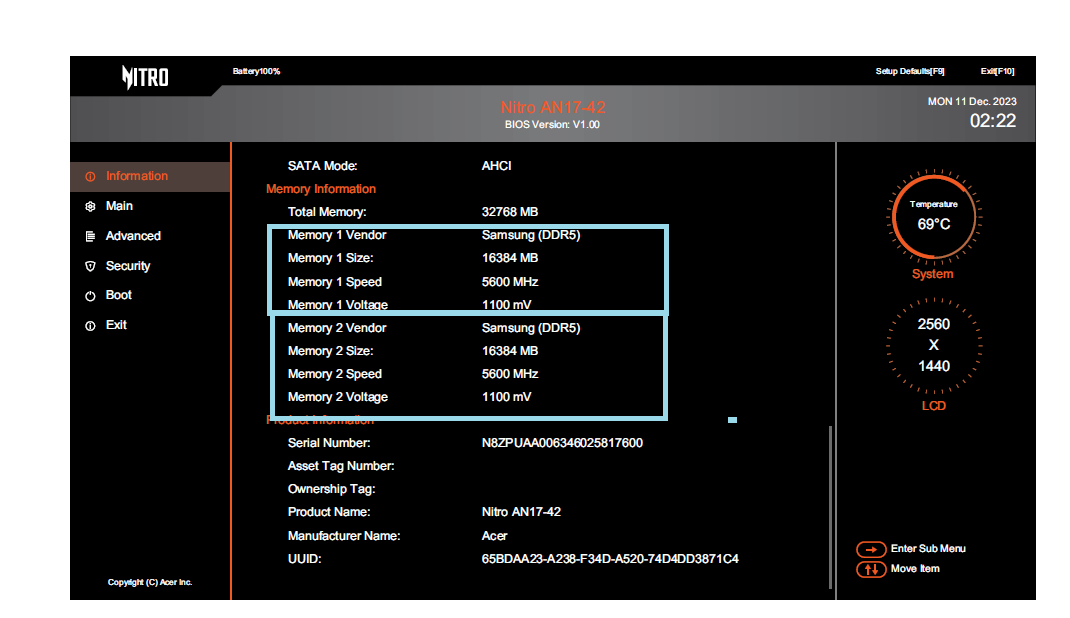1070x618 pixels.
Task: Click the Enter Sub Menu label
Action: [928, 549]
